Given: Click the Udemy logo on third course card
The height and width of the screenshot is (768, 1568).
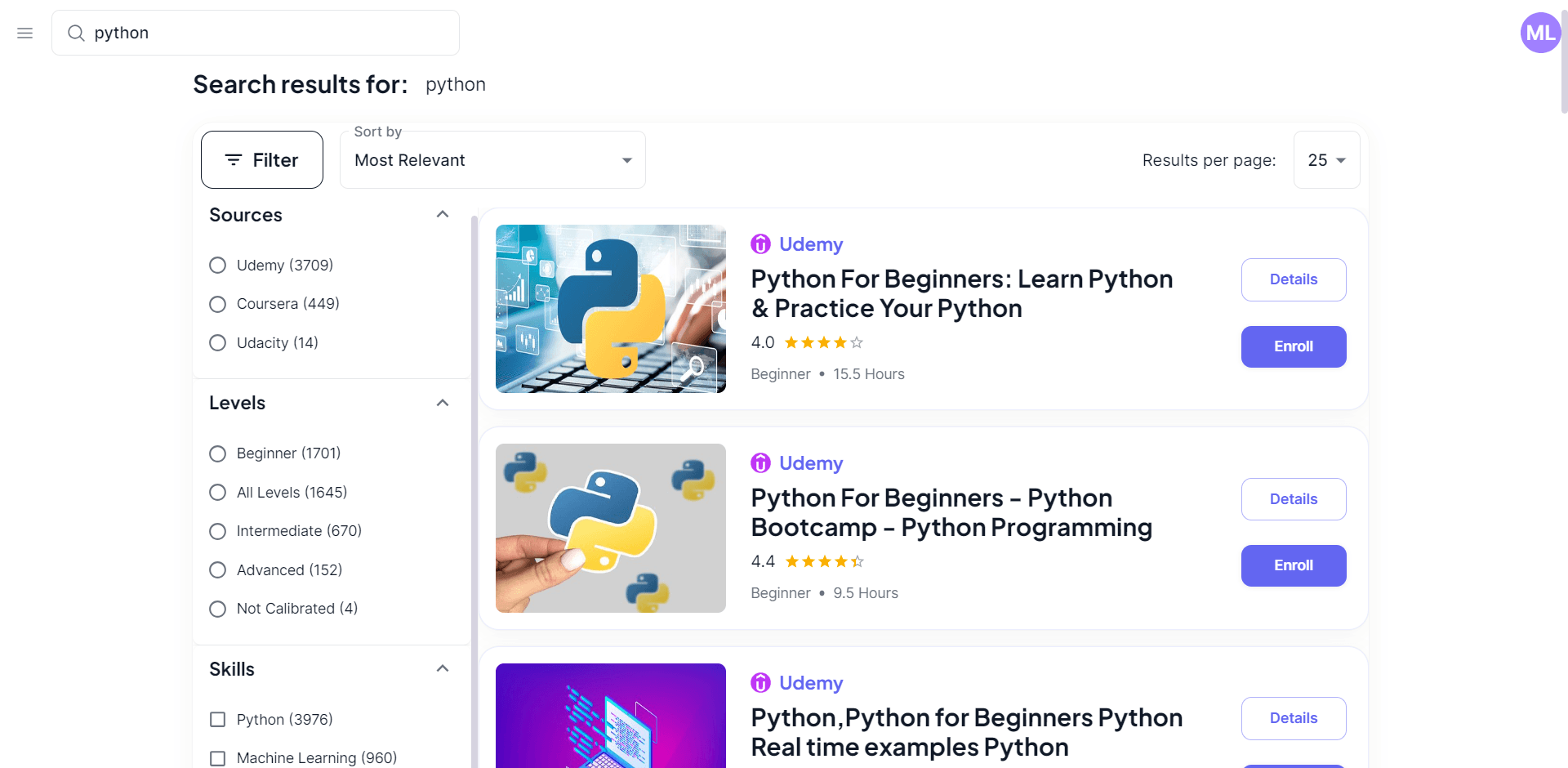Looking at the screenshot, I should pos(760,683).
